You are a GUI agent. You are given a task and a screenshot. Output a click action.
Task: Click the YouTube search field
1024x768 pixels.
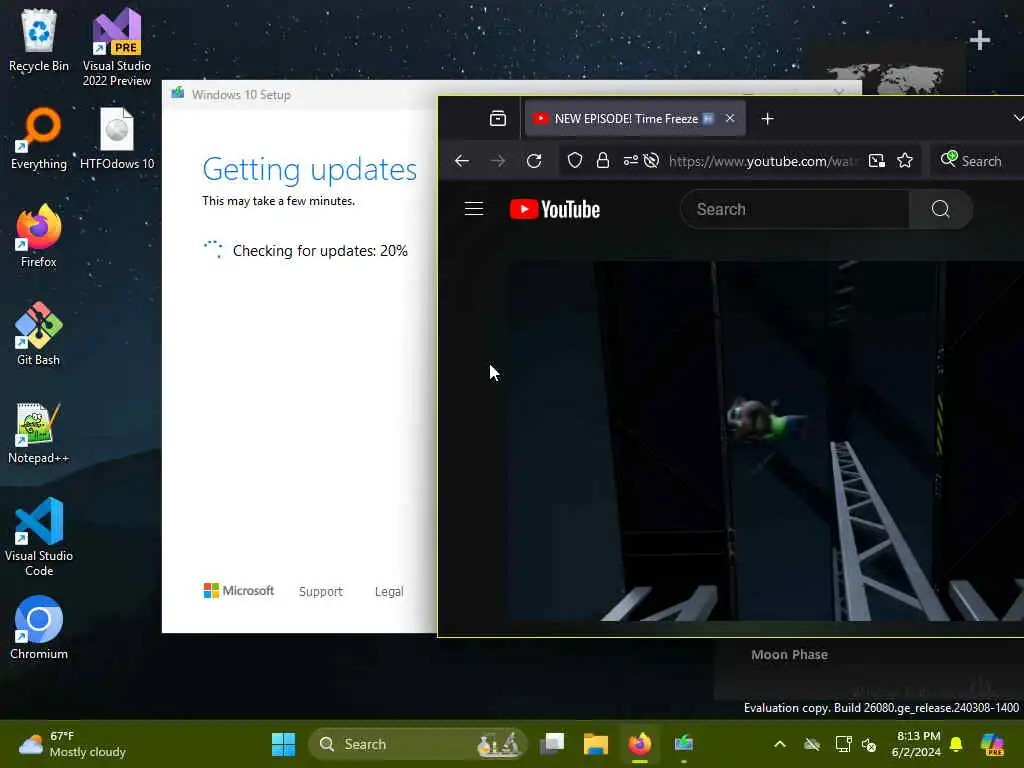(795, 209)
